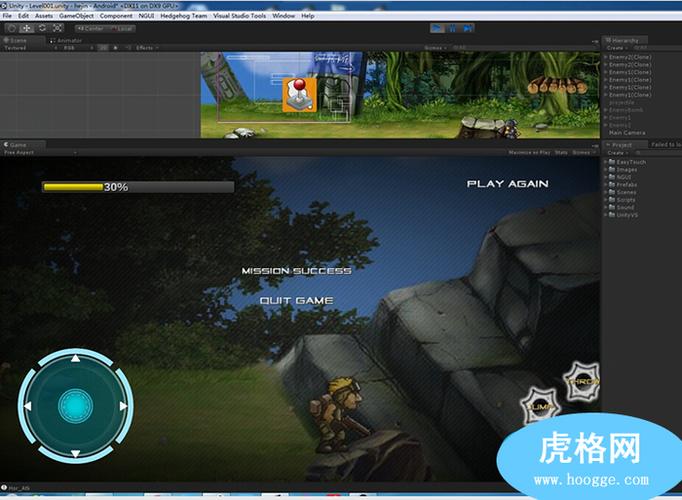Open the Create dropdown in Hierarchy panel
This screenshot has height=500, width=682.
[616, 48]
